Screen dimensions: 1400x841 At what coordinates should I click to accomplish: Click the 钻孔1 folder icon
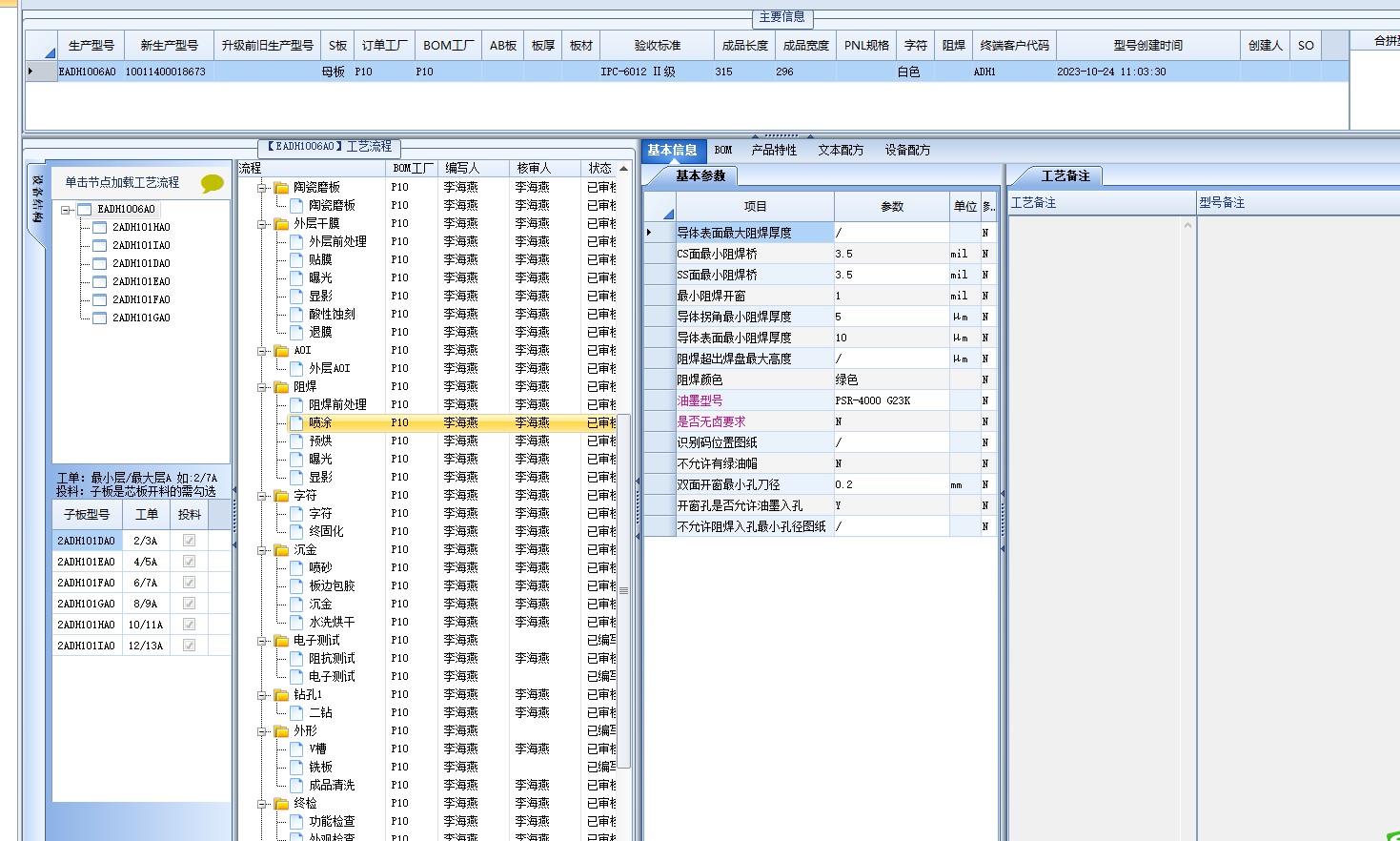(281, 695)
